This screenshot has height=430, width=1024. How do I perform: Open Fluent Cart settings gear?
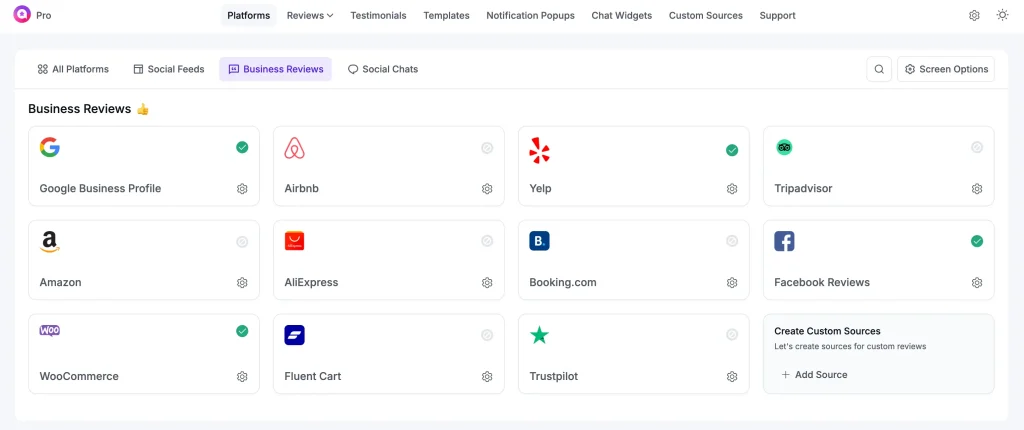[487, 376]
